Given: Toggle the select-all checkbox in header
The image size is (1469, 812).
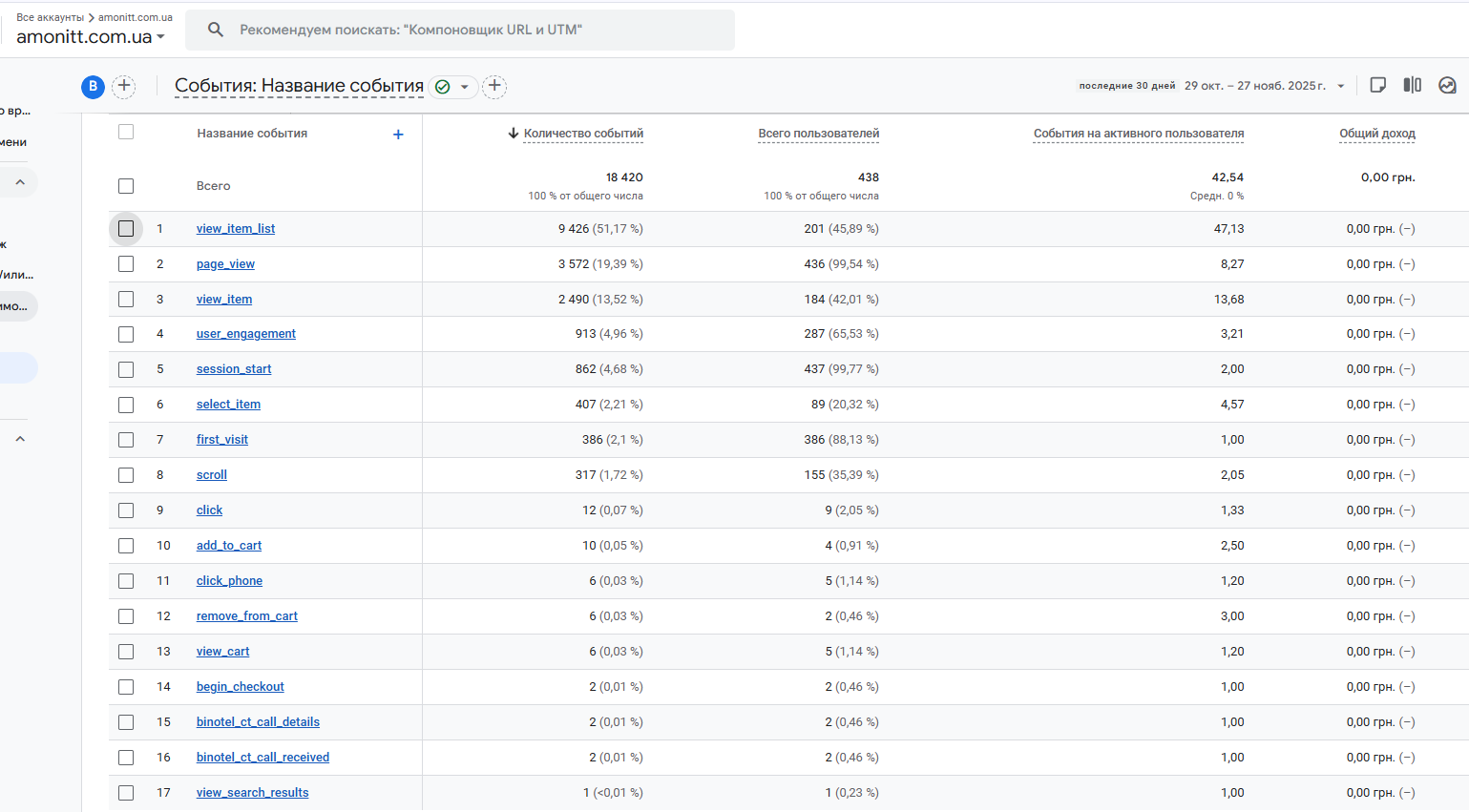Looking at the screenshot, I should pos(126,133).
